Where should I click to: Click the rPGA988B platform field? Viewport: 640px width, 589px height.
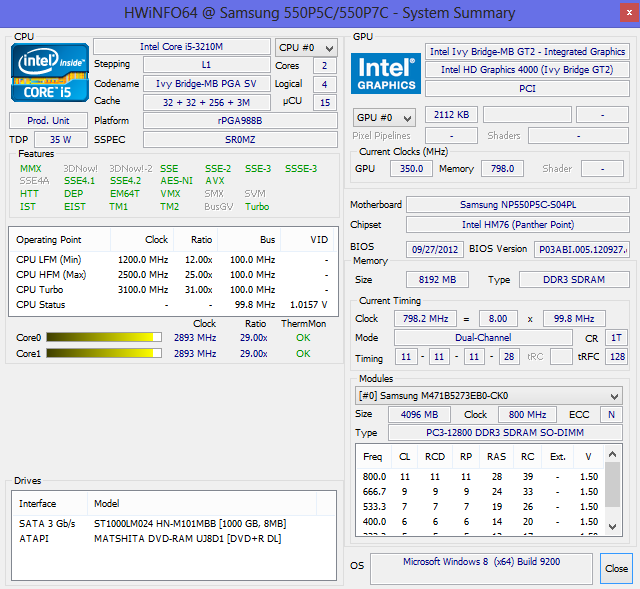240,120
